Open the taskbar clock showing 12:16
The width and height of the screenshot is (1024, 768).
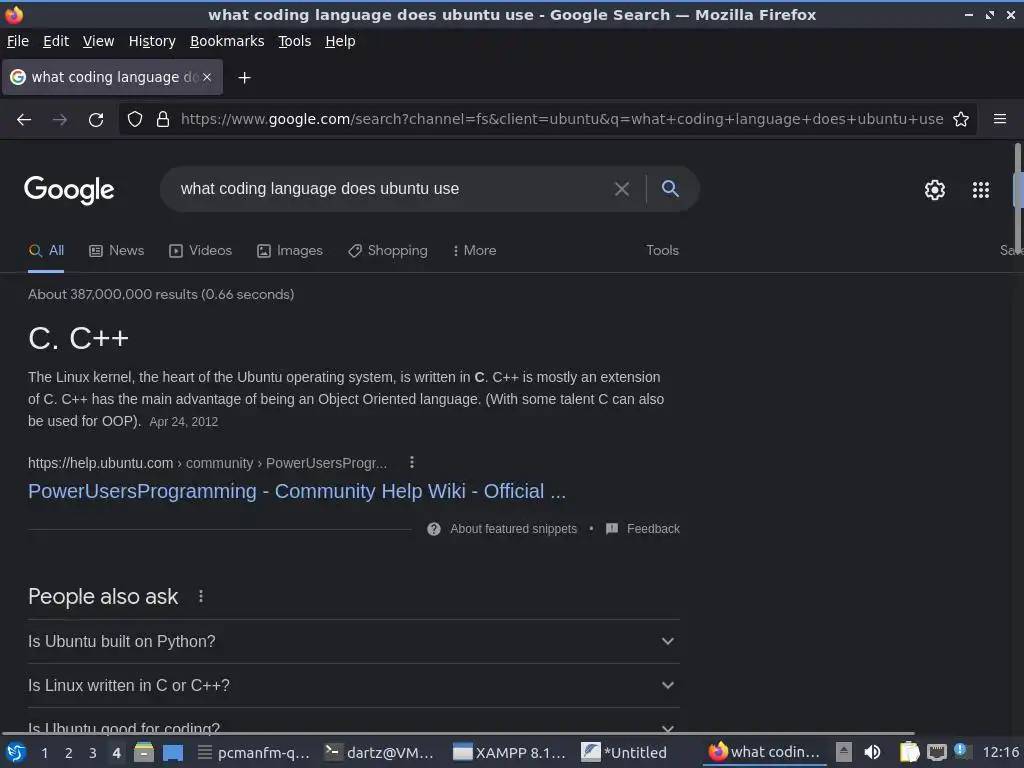(x=1000, y=752)
